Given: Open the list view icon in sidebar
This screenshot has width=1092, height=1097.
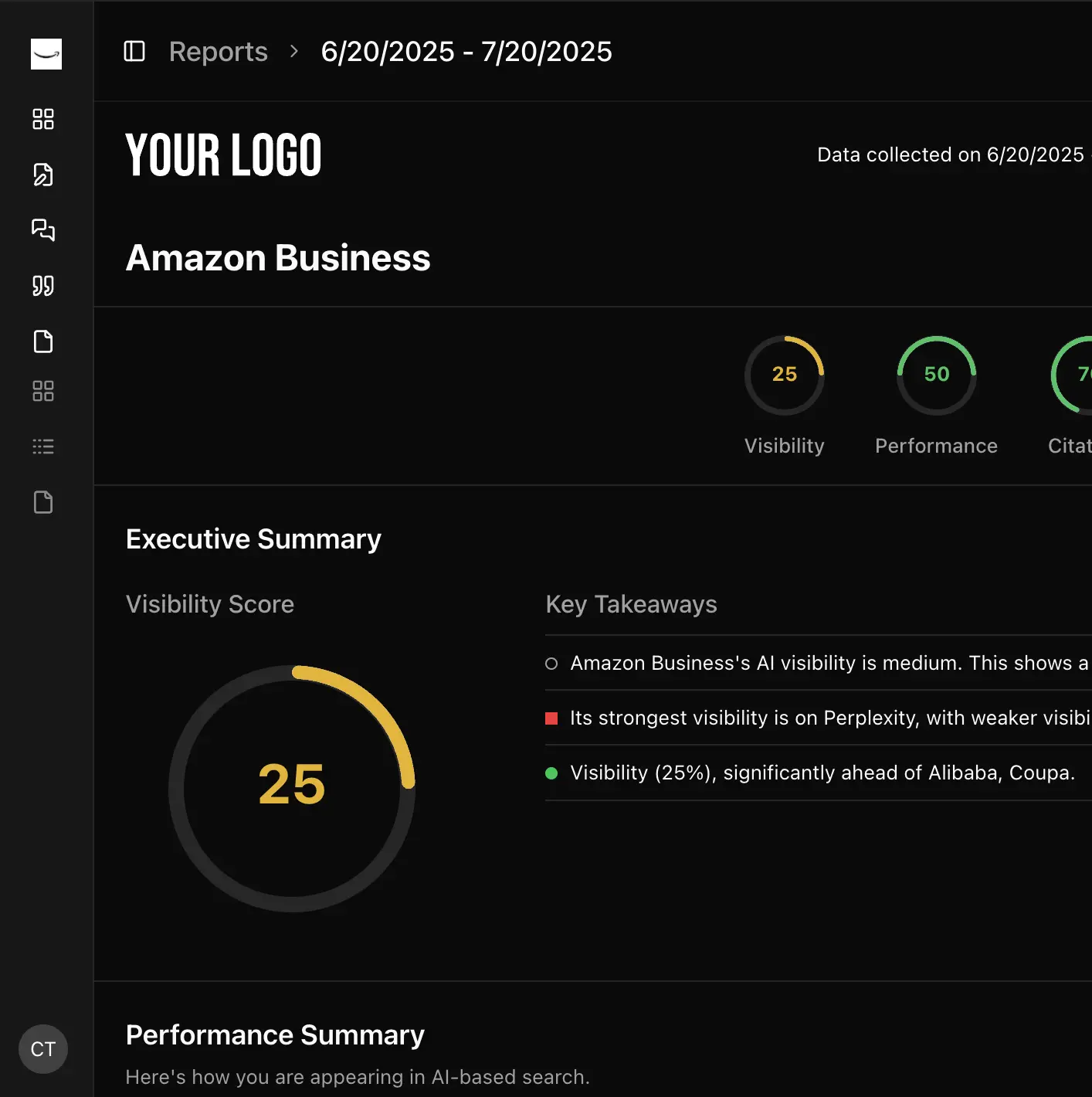Looking at the screenshot, I should [x=43, y=447].
